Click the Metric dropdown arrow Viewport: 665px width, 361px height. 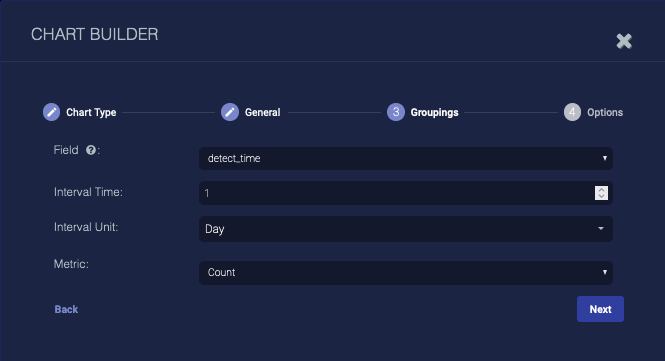[605, 272]
